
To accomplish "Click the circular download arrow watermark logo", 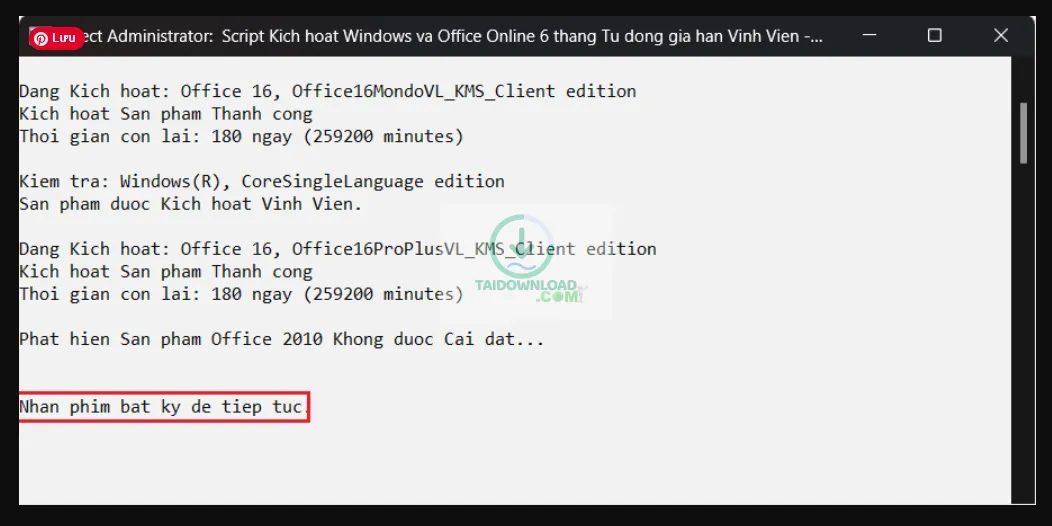I will pyautogui.click(x=522, y=246).
